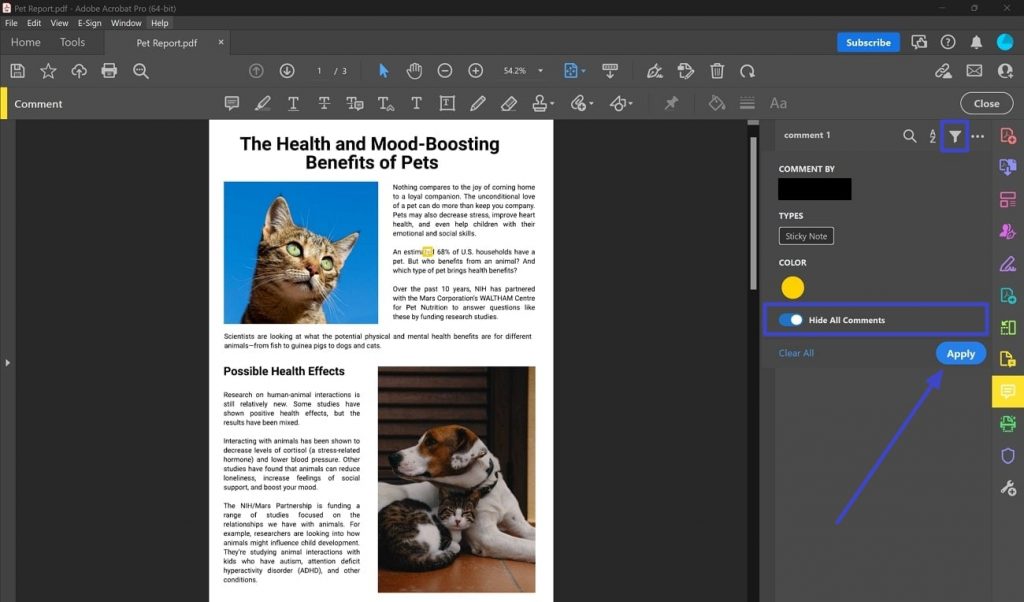Click the Apply button

tap(959, 353)
